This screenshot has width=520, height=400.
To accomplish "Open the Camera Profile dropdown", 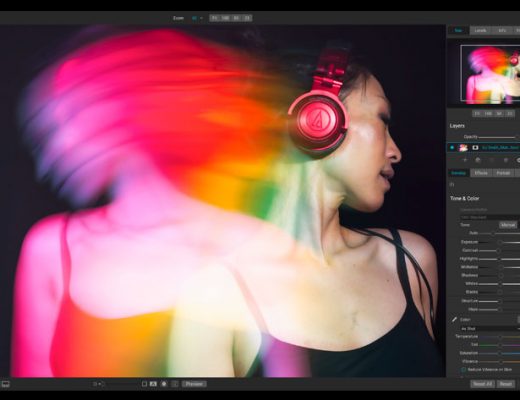I will 490,217.
